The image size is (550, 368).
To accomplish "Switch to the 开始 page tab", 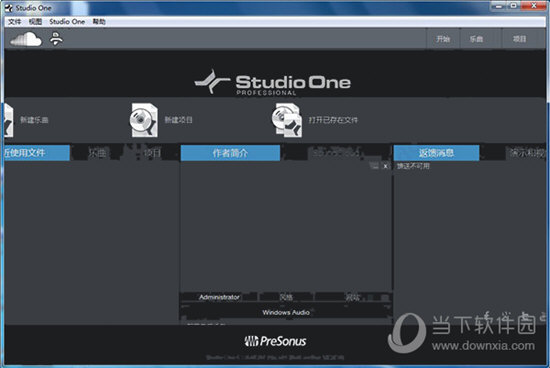I will click(x=443, y=39).
